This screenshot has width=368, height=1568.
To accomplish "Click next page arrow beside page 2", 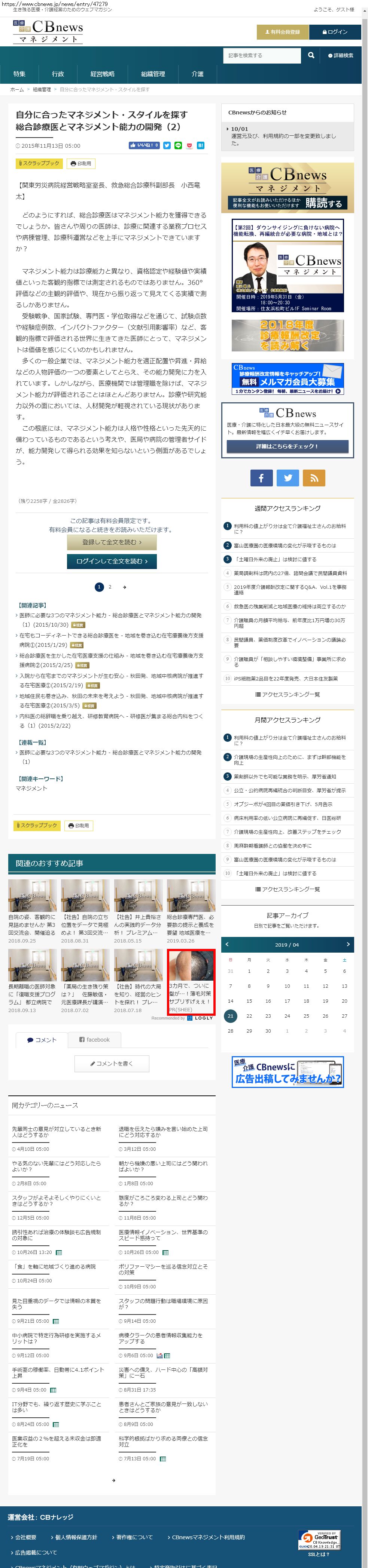I will (x=124, y=587).
